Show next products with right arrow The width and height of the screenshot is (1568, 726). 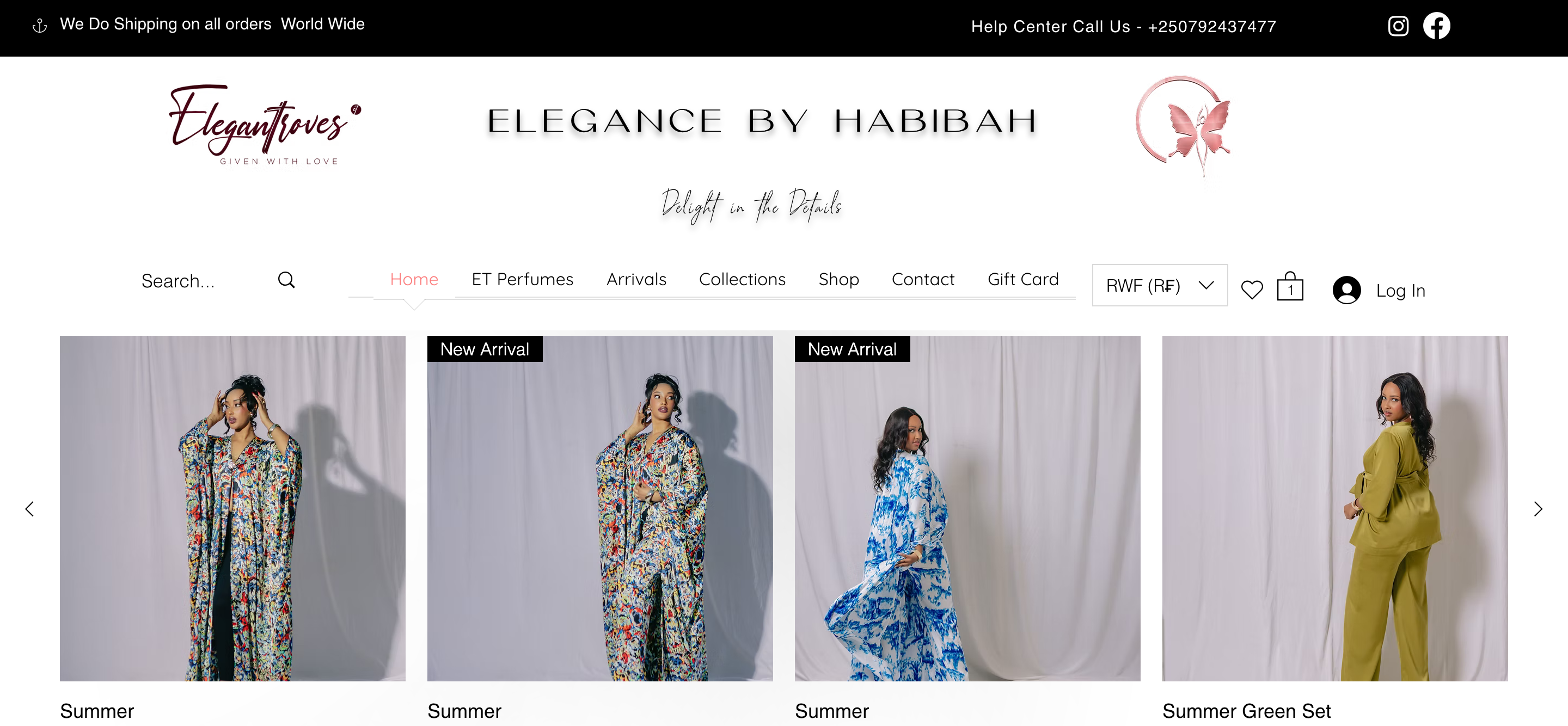pyautogui.click(x=1538, y=509)
